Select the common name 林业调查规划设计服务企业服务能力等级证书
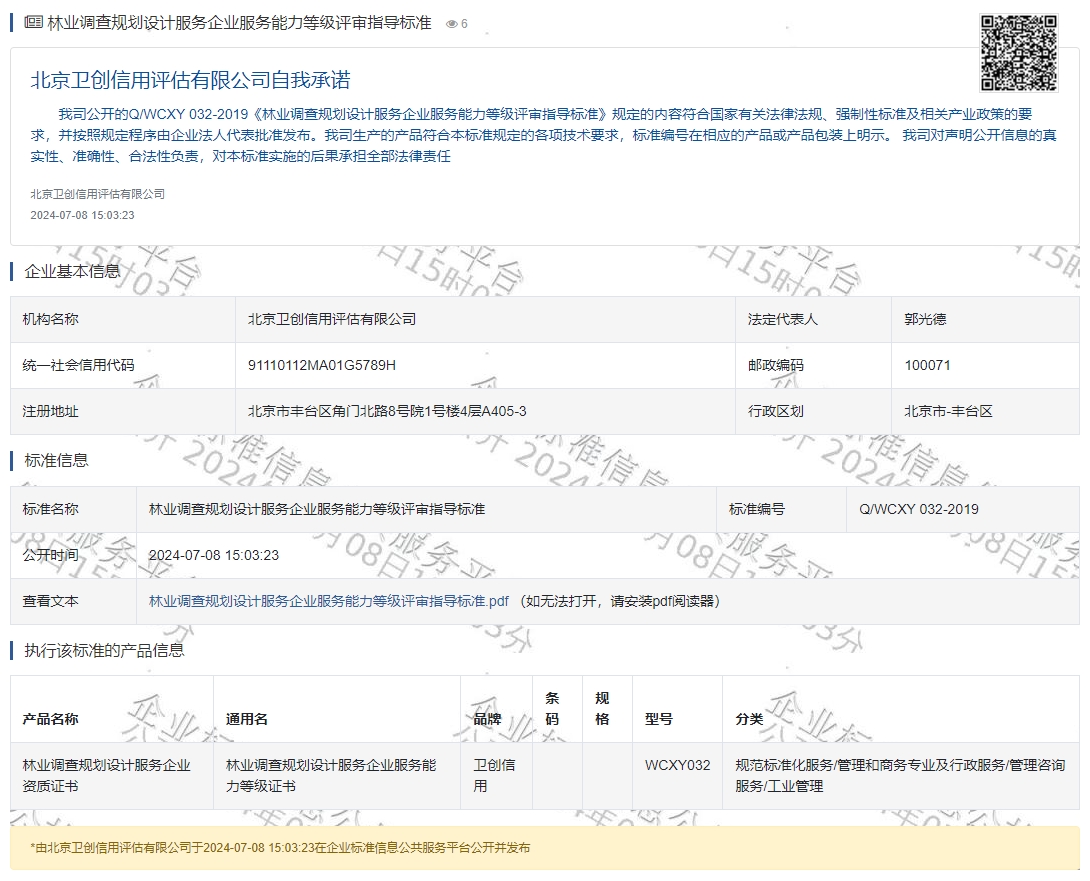The height and width of the screenshot is (881, 1090). pos(331,775)
